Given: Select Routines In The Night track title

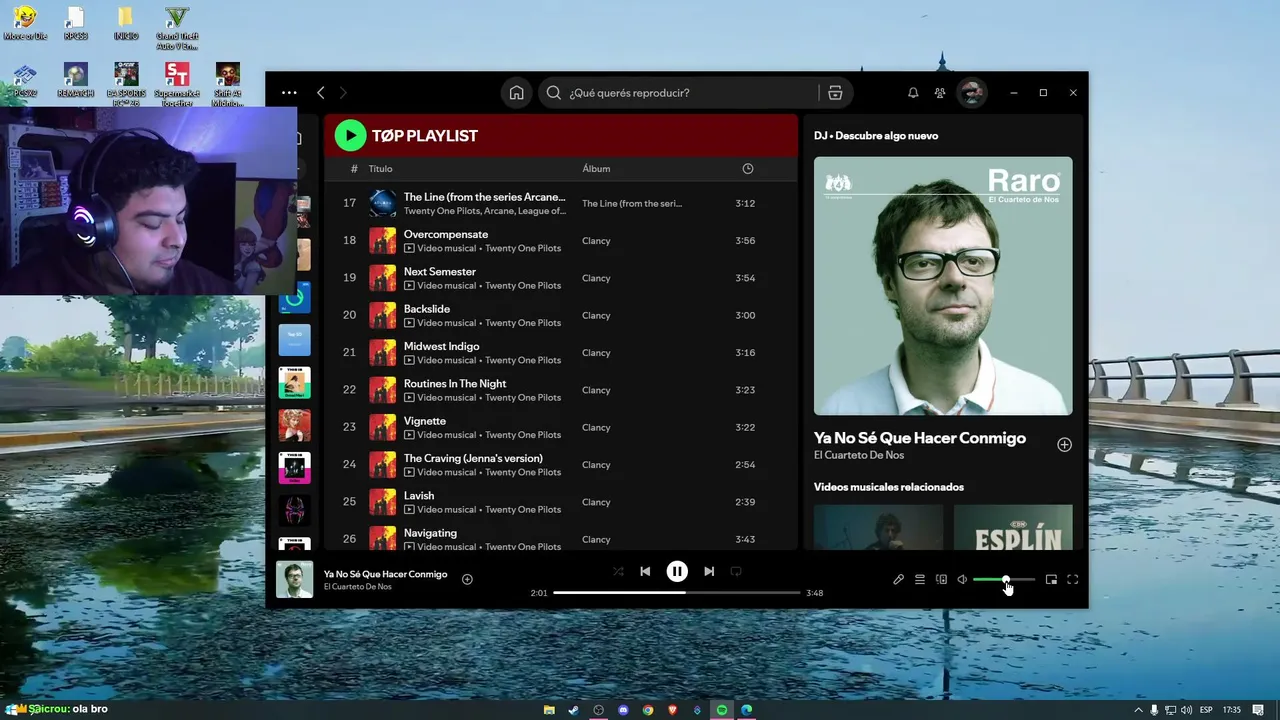Looking at the screenshot, I should 455,384.
